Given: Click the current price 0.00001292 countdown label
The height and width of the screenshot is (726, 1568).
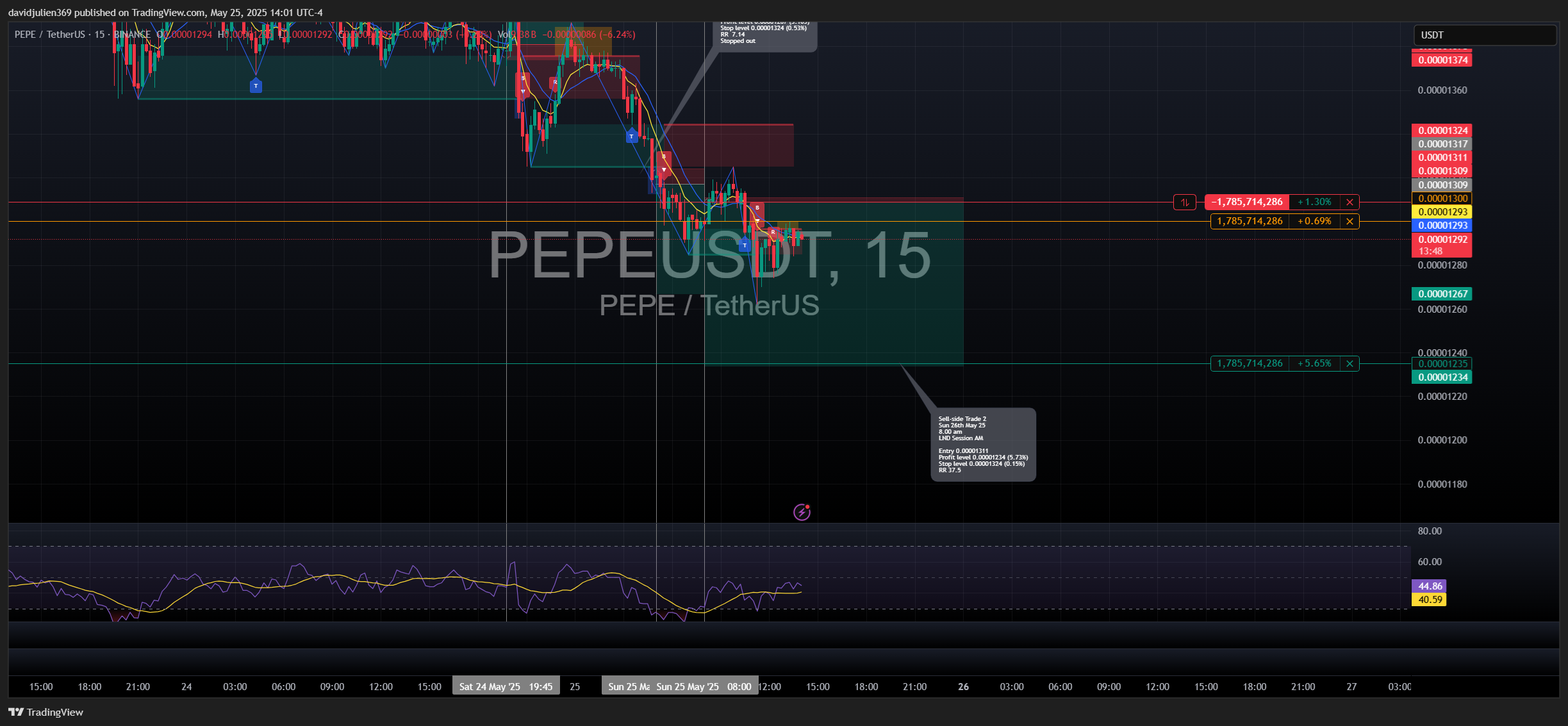Looking at the screenshot, I should coord(1442,245).
